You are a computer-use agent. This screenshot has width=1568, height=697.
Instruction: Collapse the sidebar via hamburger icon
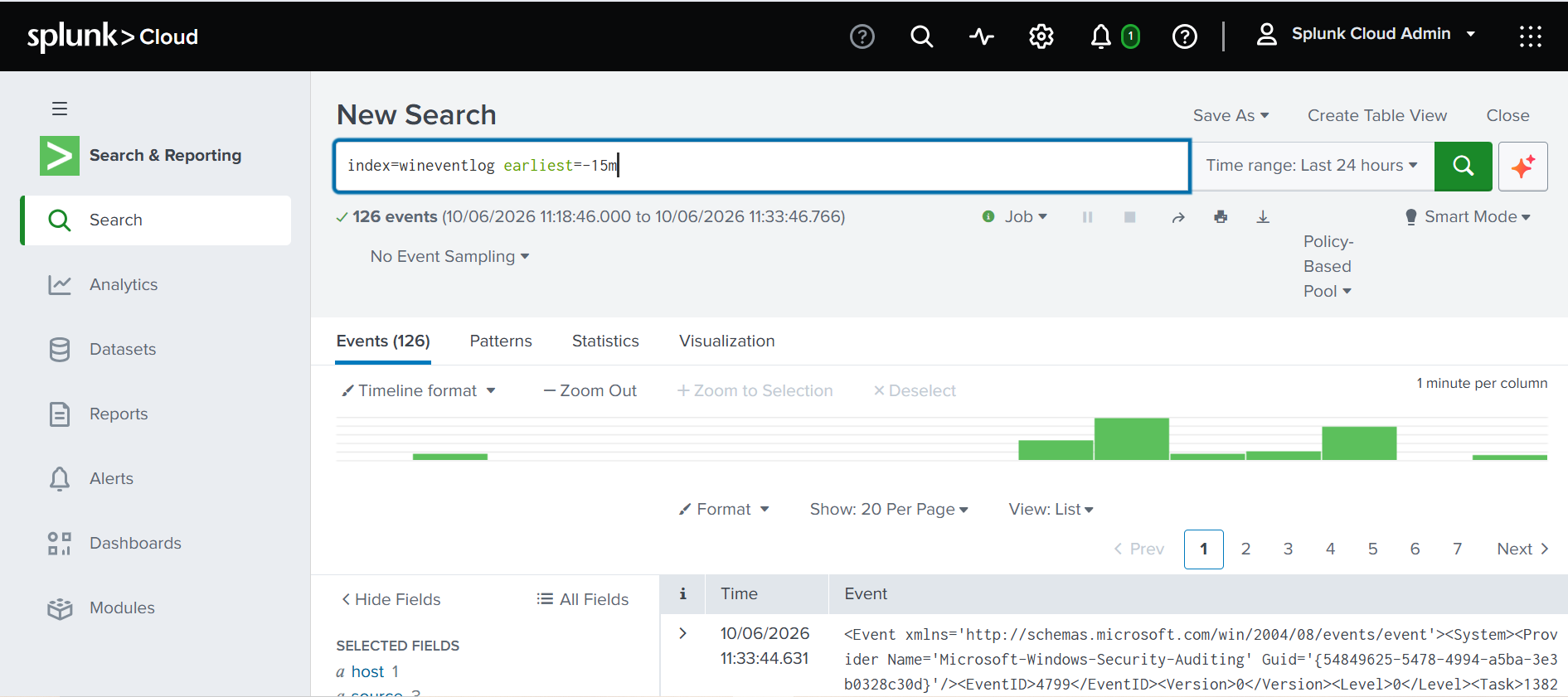pyautogui.click(x=60, y=109)
